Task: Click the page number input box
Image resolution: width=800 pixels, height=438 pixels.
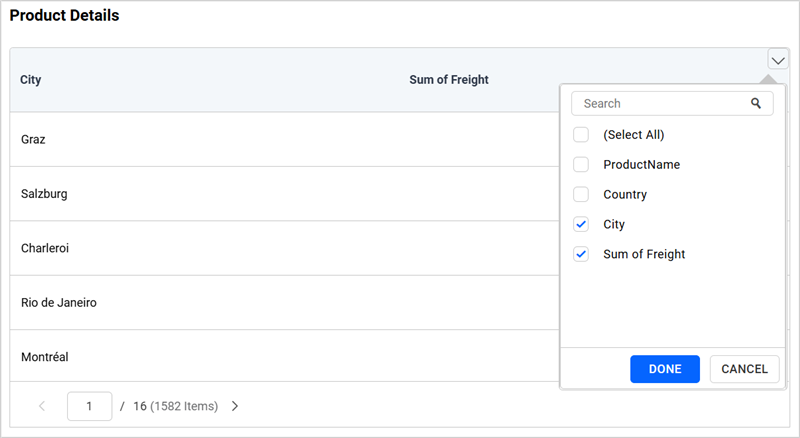Action: tap(90, 406)
